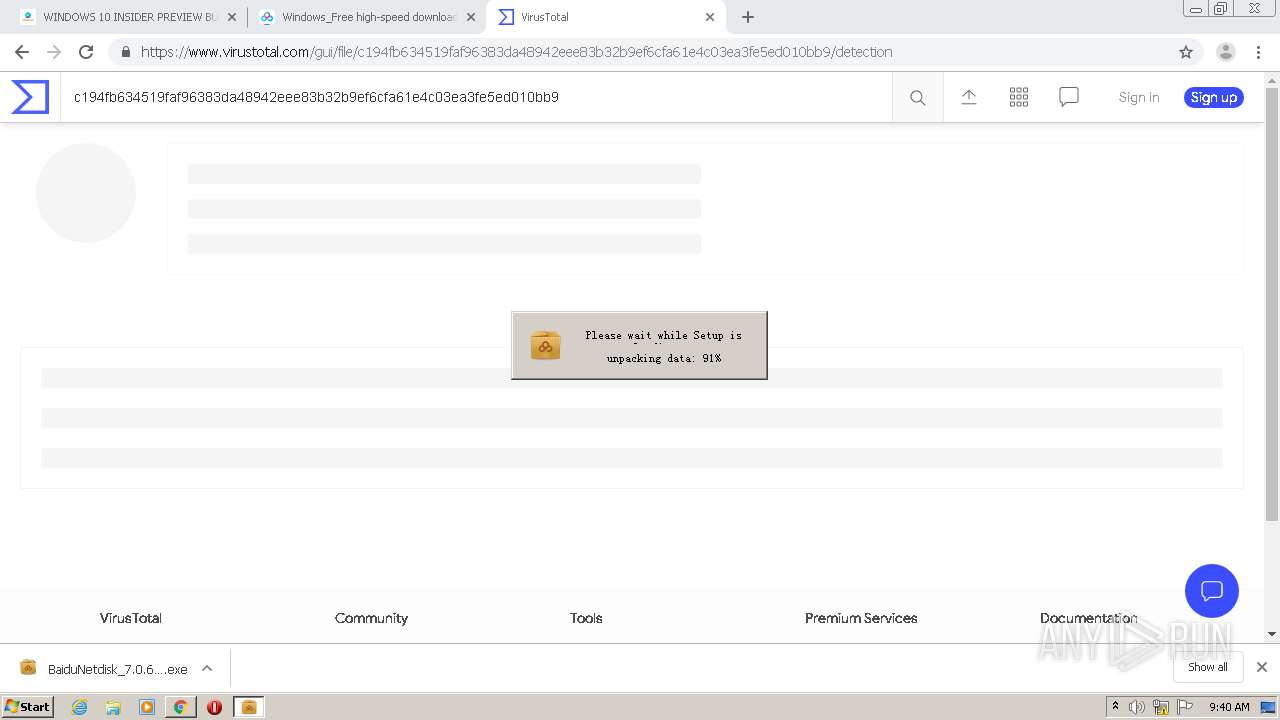Click the Setup unpacking progress dialog
This screenshot has width=1280, height=720.
[x=639, y=345]
